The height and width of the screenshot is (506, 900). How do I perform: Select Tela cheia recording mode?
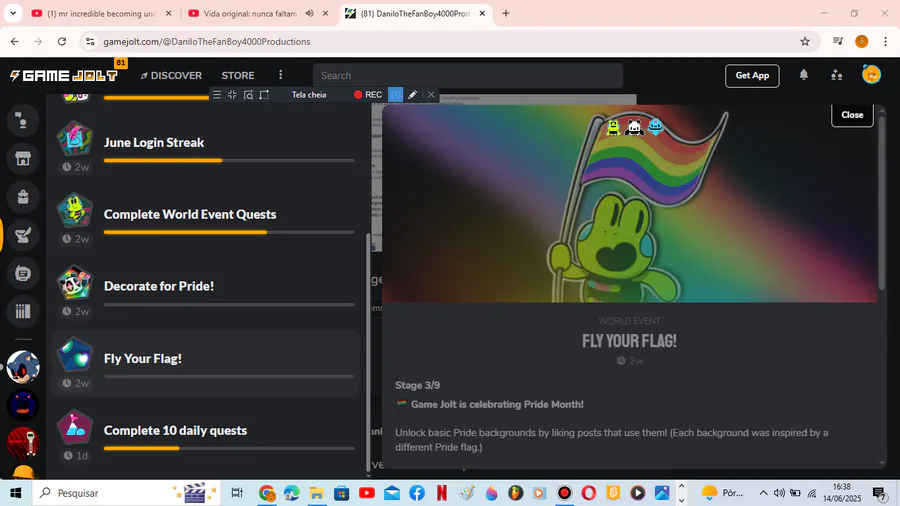click(x=309, y=95)
